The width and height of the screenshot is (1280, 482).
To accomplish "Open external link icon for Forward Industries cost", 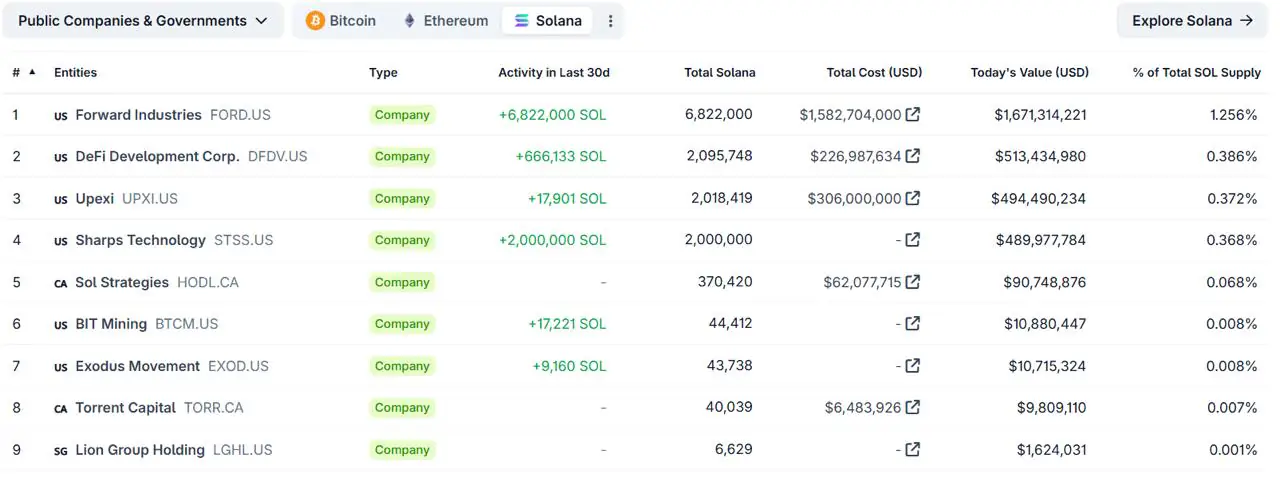I will (912, 115).
